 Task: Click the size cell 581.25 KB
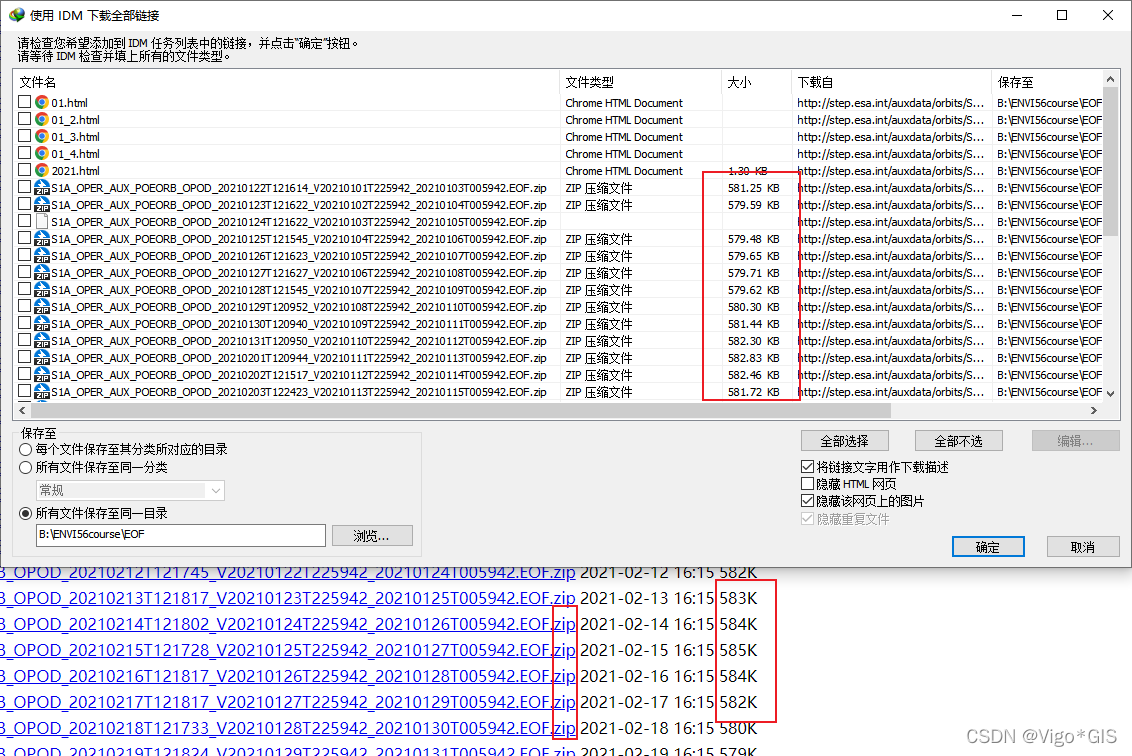[754, 188]
